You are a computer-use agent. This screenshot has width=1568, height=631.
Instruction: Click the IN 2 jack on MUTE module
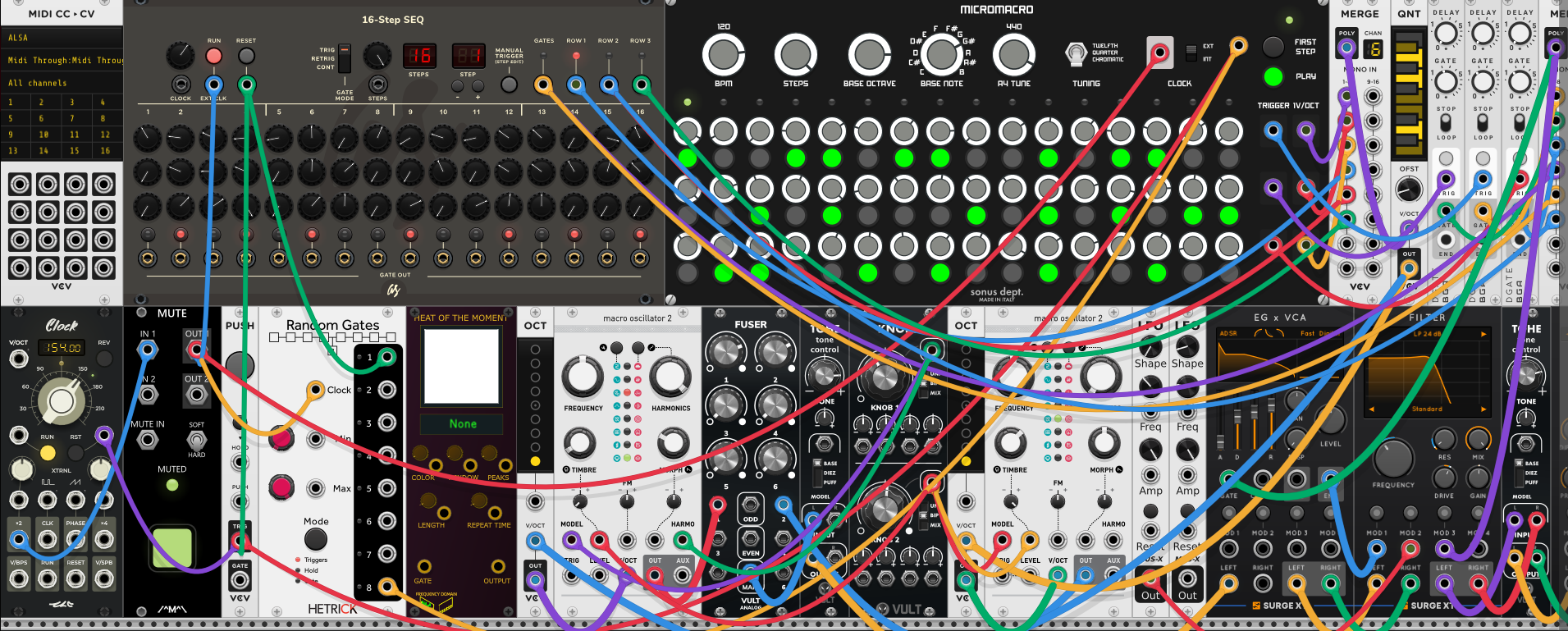[148, 395]
